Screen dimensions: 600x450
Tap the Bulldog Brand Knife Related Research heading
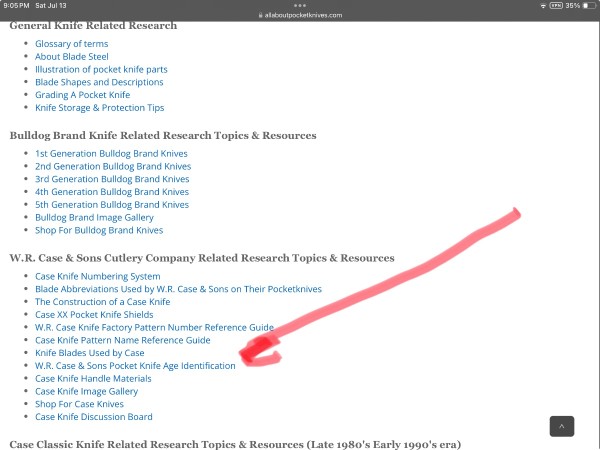click(163, 135)
